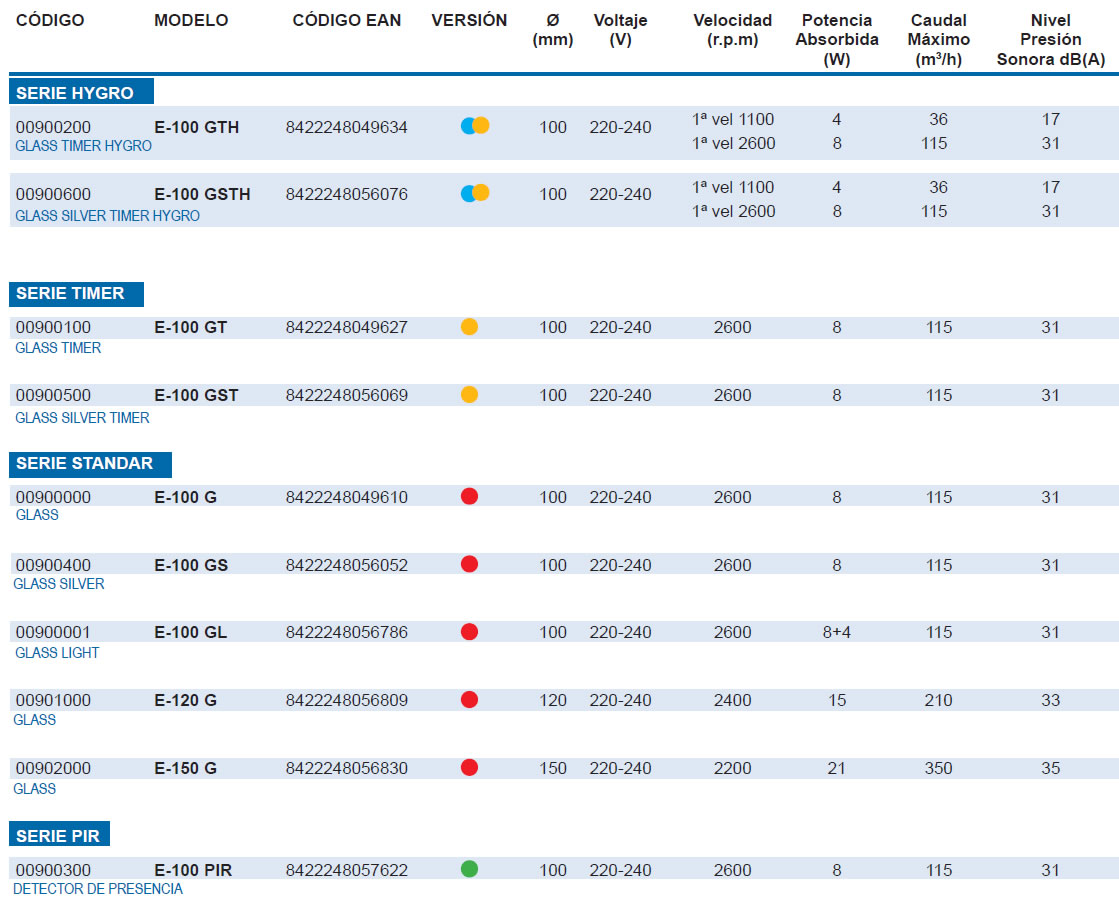
Task: Click EAN code 8422248049627
Action: [x=347, y=328]
